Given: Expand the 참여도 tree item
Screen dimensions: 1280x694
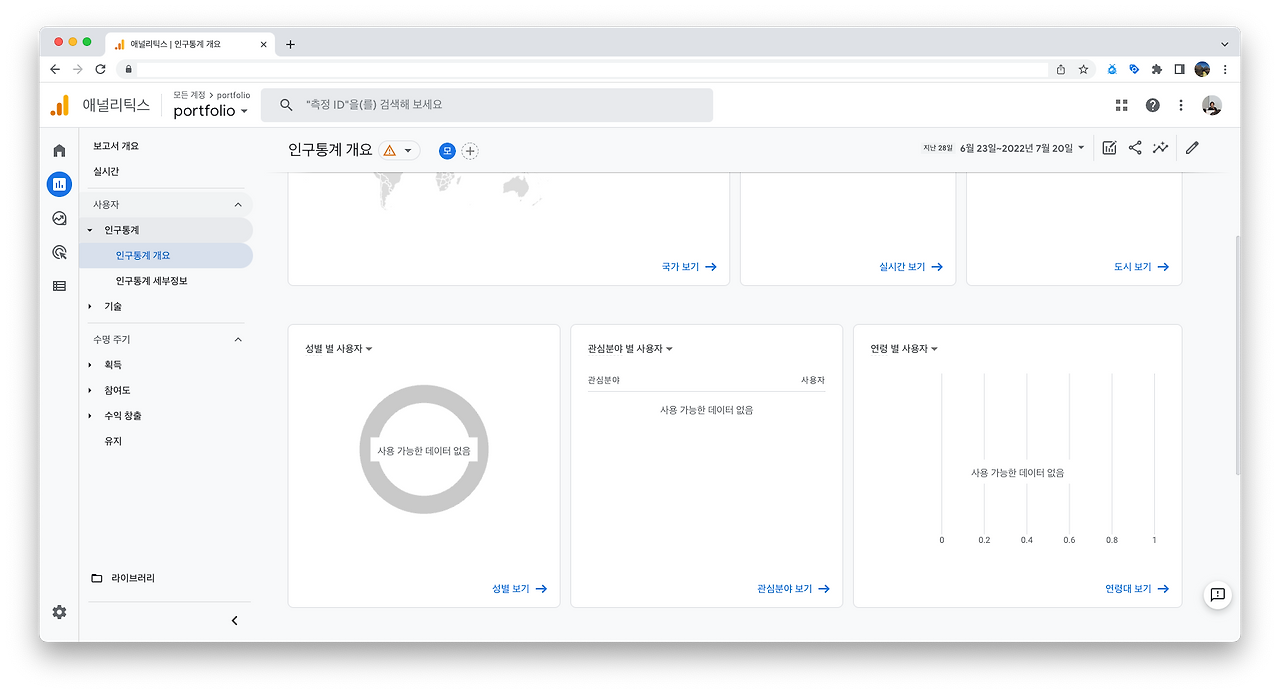Looking at the screenshot, I should click(90, 390).
